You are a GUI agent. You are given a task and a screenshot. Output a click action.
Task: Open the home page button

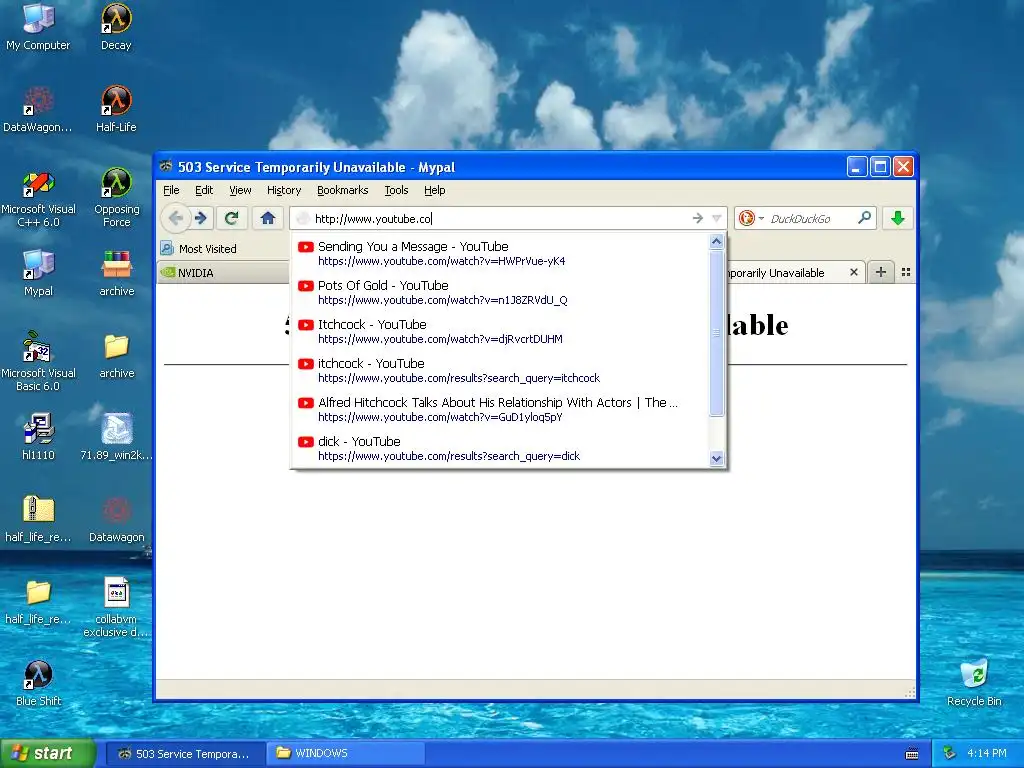coord(268,217)
